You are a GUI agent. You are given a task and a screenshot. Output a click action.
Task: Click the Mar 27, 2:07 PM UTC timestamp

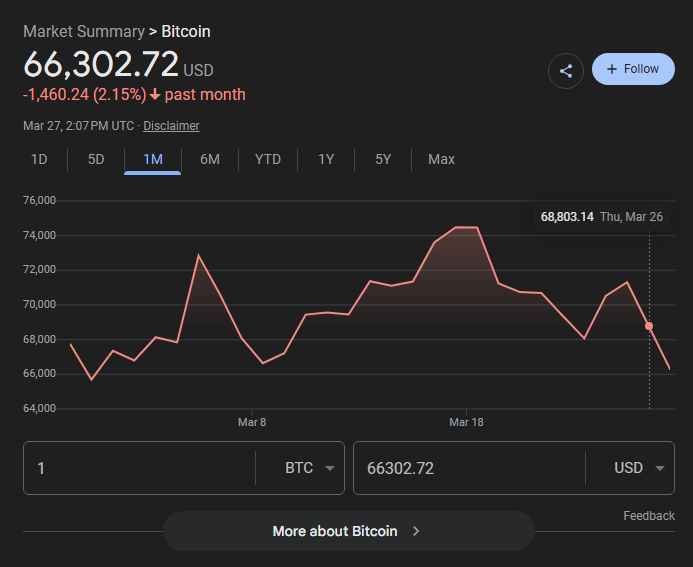click(78, 126)
